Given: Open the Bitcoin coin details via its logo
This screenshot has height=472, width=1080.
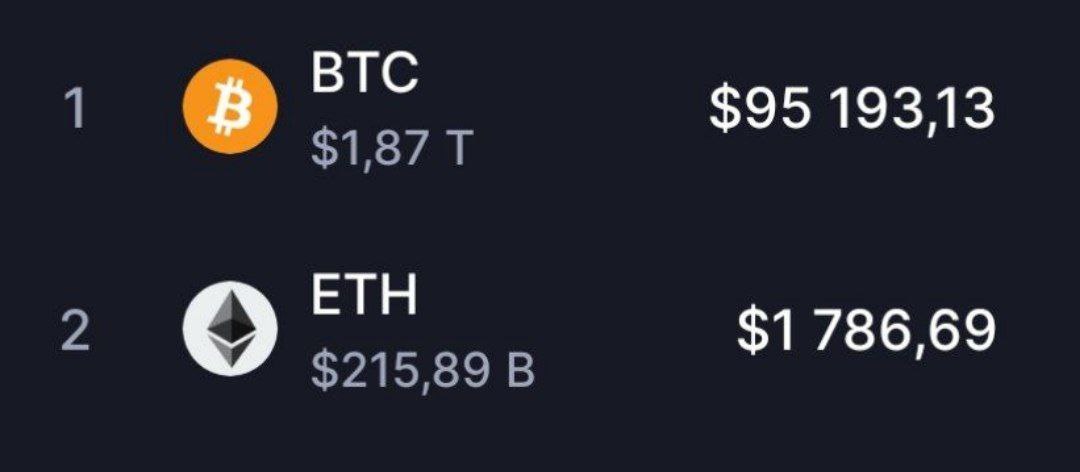Looking at the screenshot, I should (230, 106).
